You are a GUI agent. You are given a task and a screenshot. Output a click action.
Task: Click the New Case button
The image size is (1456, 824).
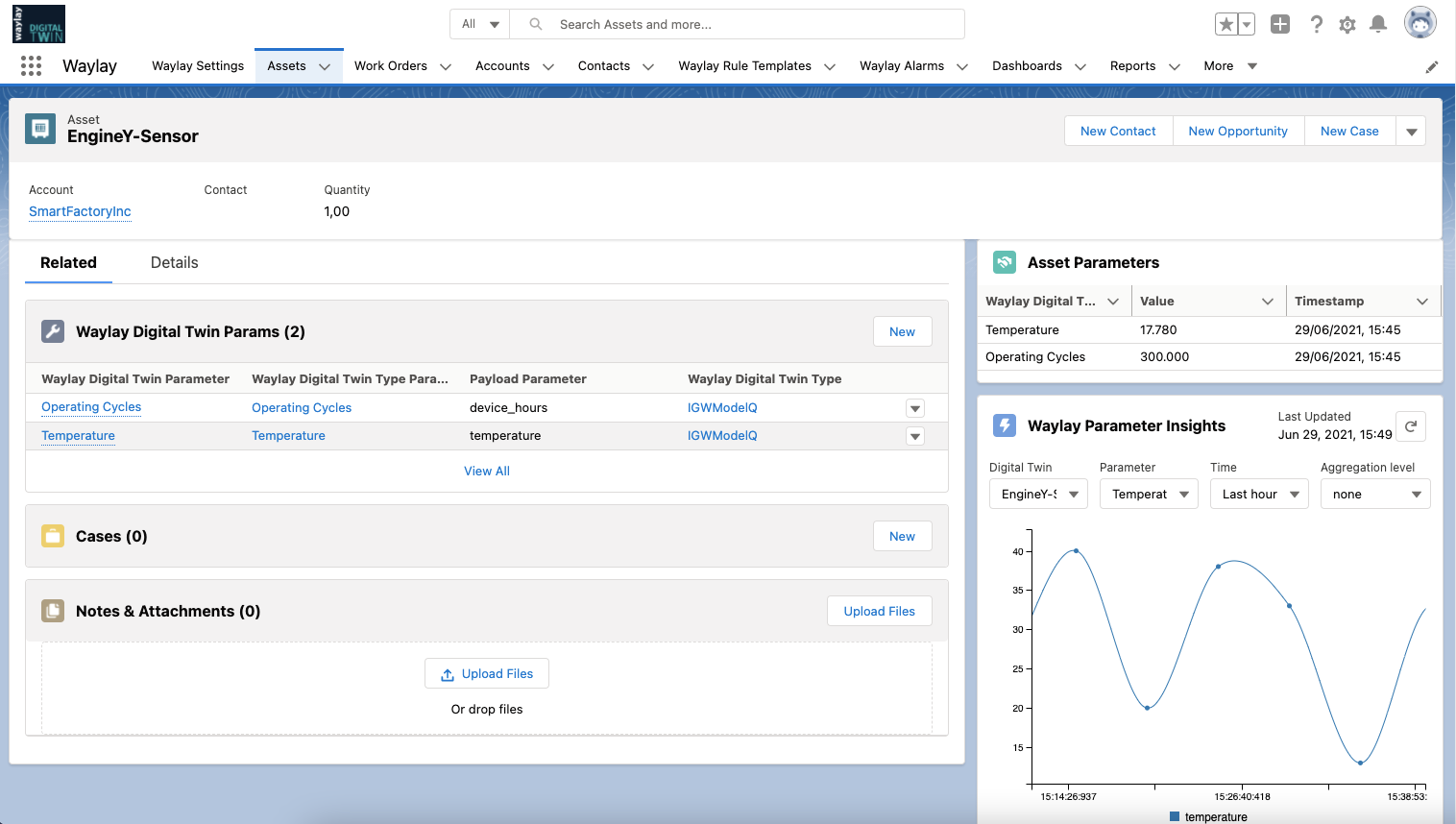[1349, 132]
